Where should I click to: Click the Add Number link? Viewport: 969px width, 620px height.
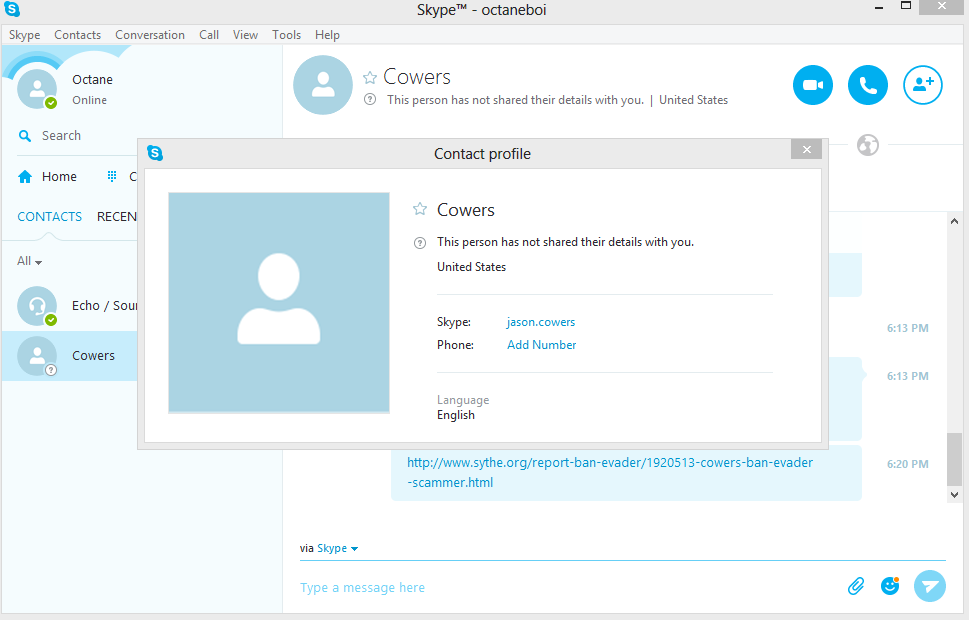(x=541, y=345)
